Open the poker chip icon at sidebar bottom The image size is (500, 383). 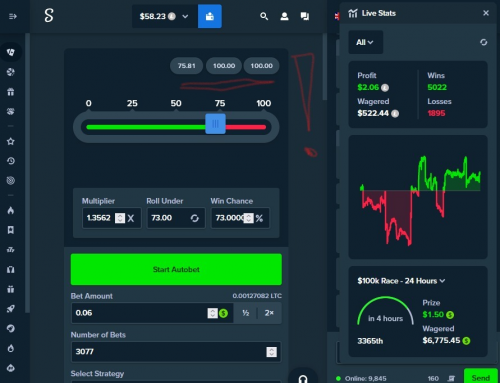pos(11,368)
